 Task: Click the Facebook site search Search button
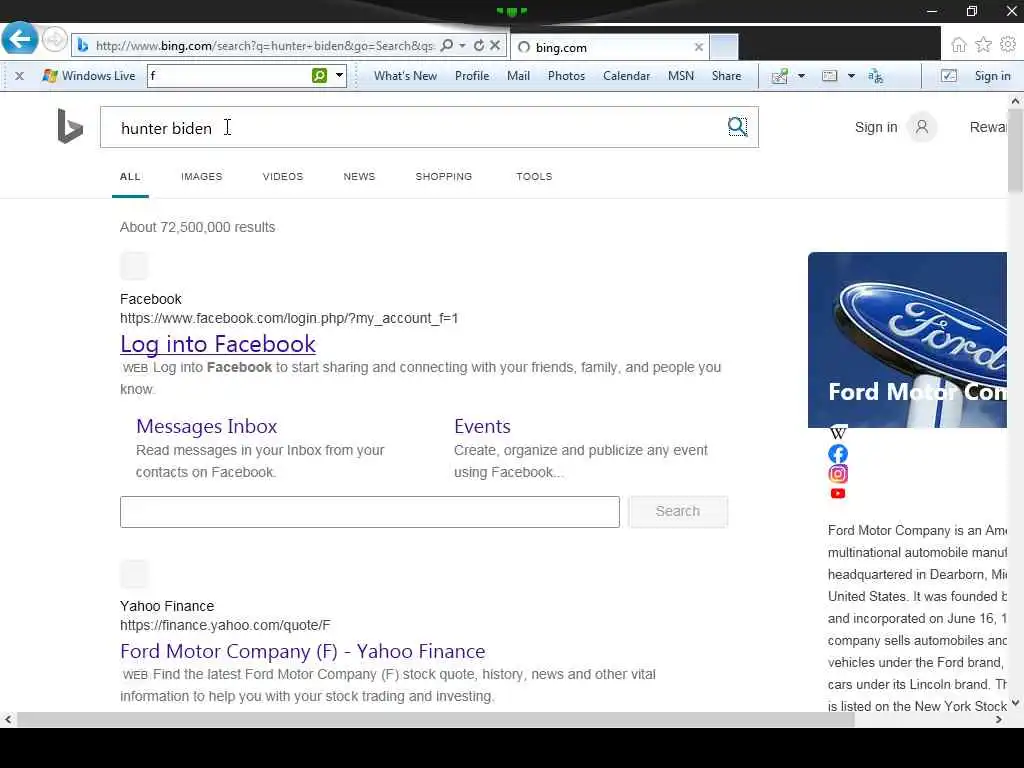678,511
